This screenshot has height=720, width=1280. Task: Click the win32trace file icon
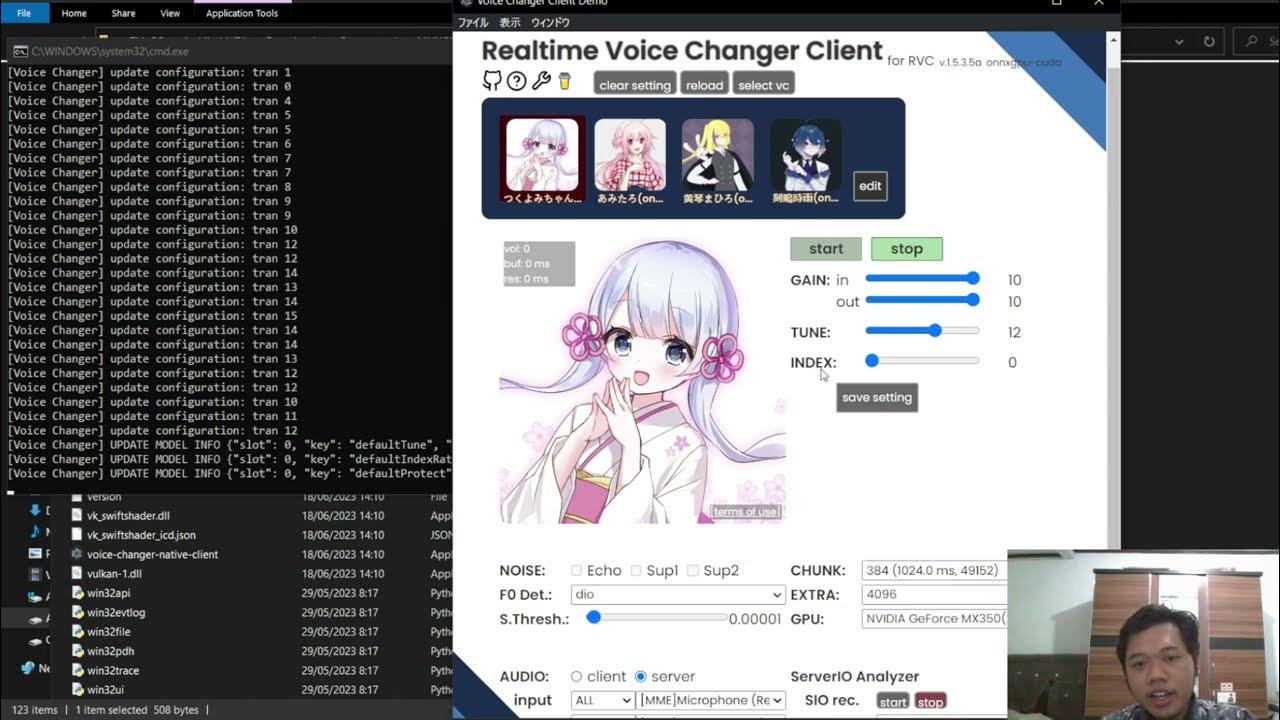[x=77, y=670]
